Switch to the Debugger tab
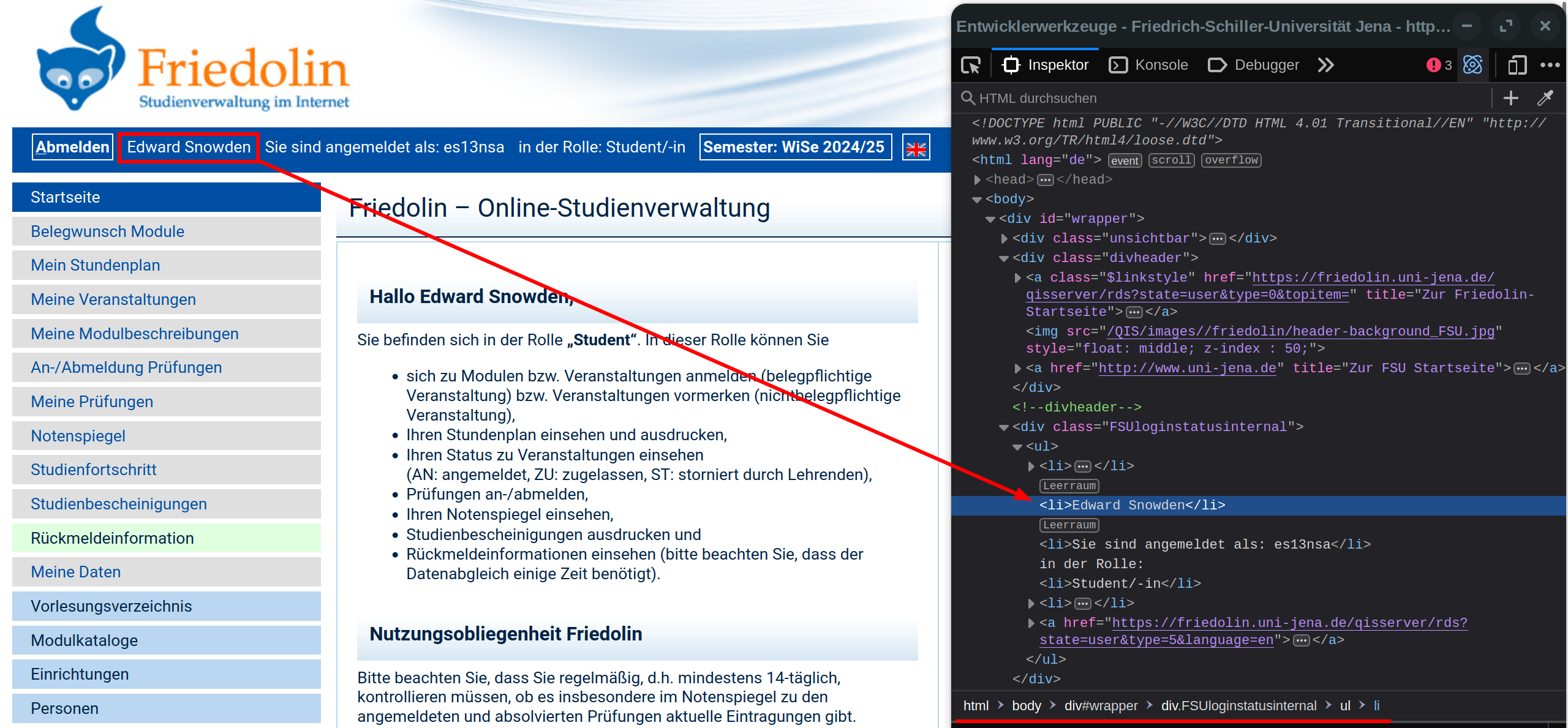The height and width of the screenshot is (728, 1568). pyautogui.click(x=1253, y=65)
